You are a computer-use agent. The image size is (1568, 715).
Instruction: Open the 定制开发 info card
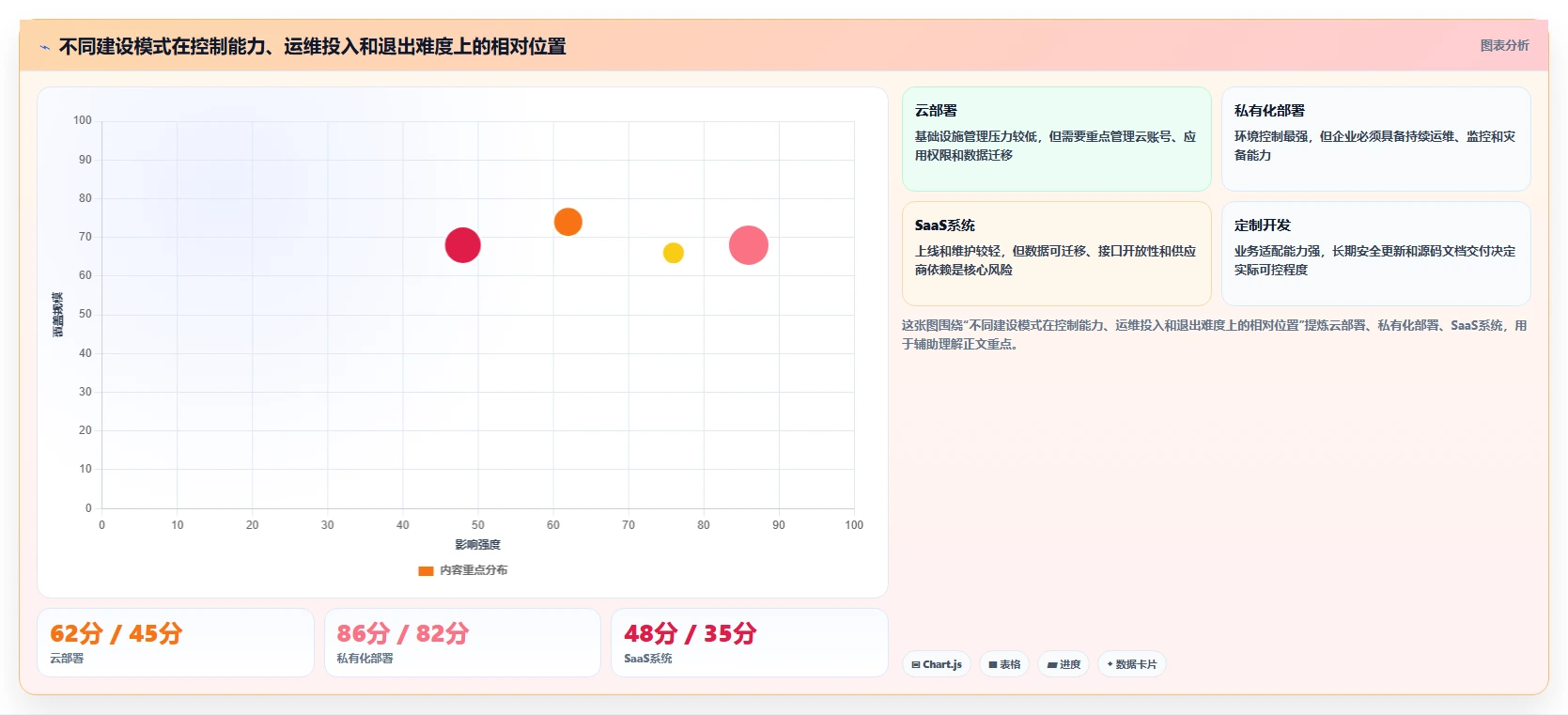[1375, 254]
